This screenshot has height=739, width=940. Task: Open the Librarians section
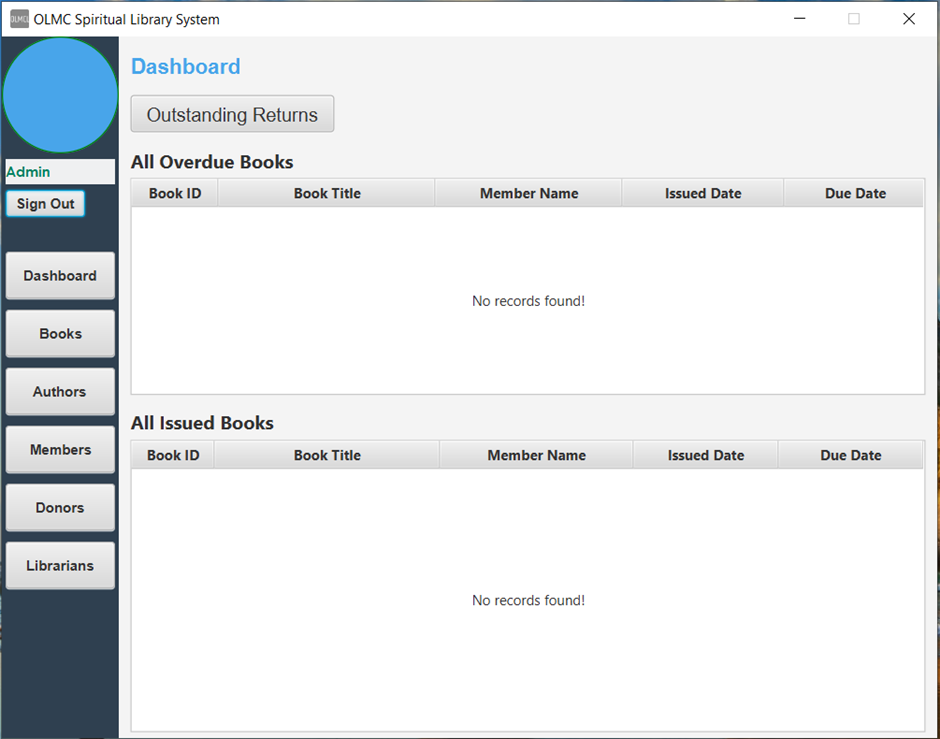click(x=60, y=565)
